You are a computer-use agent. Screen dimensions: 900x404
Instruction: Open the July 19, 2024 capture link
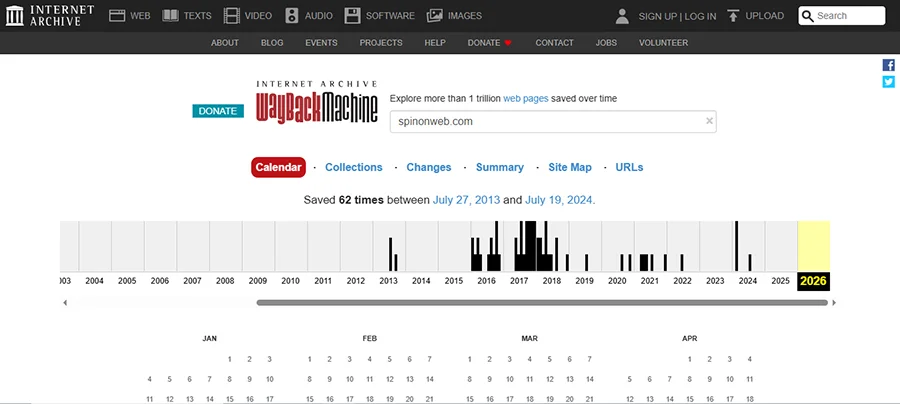(x=559, y=200)
